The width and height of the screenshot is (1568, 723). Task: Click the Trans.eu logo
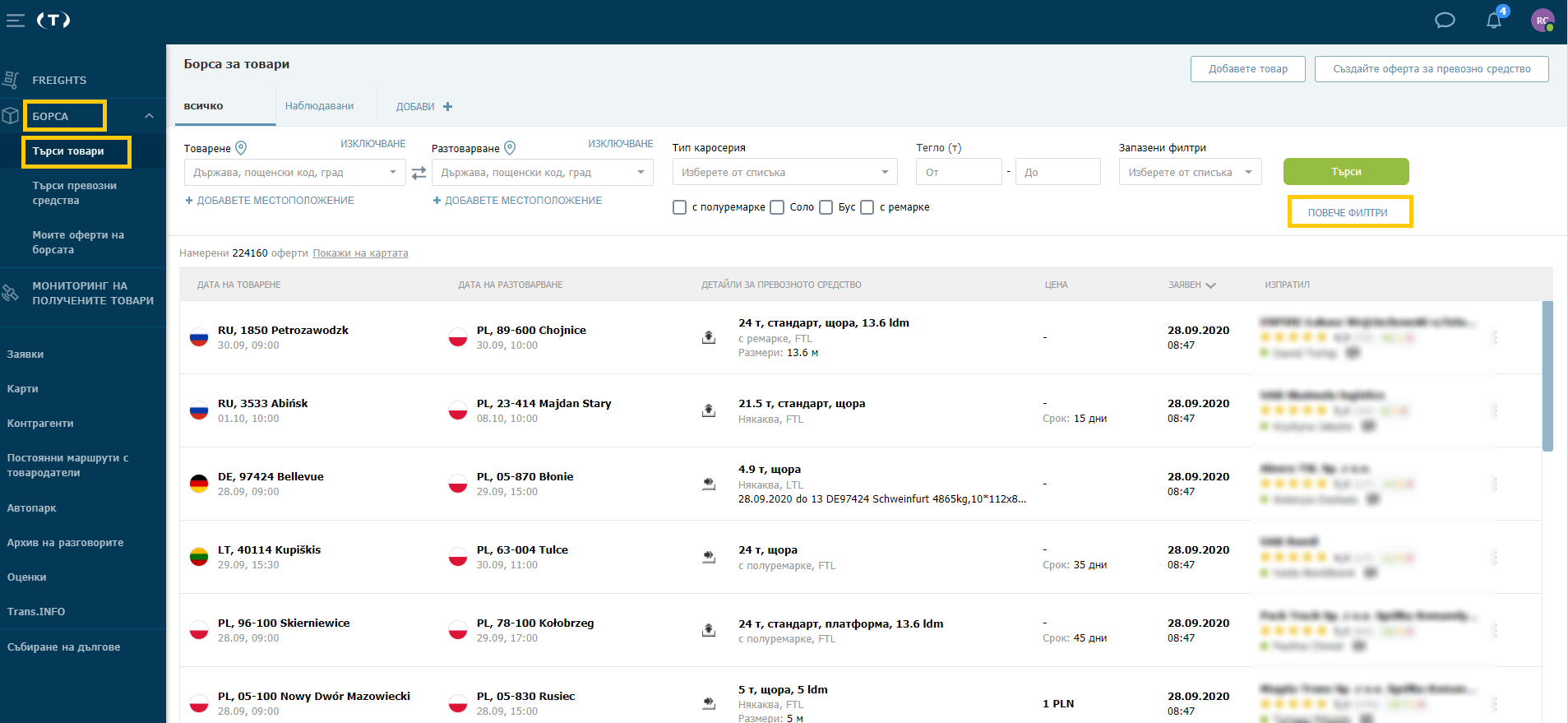pos(53,21)
